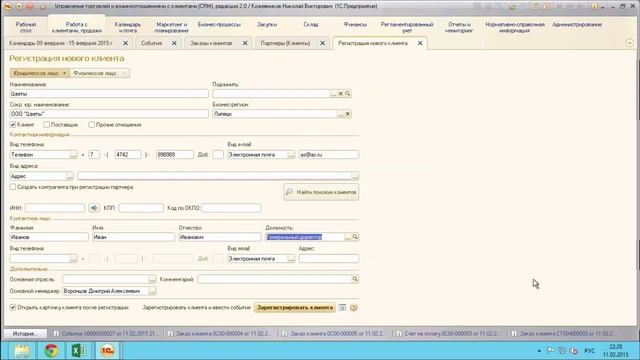Open the help question-mark icon
Screen dimensions: 640x360
pos(353,307)
